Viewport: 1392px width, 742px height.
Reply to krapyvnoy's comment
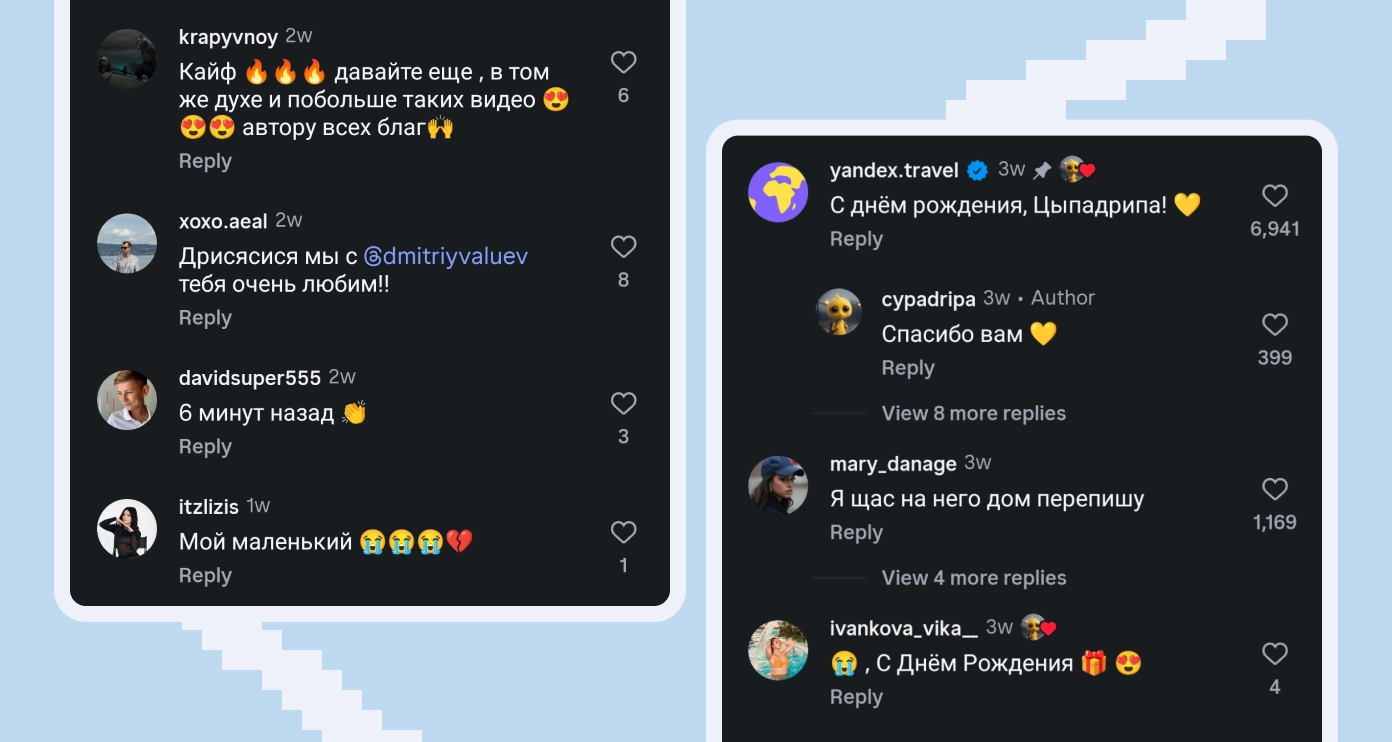pyautogui.click(x=205, y=161)
